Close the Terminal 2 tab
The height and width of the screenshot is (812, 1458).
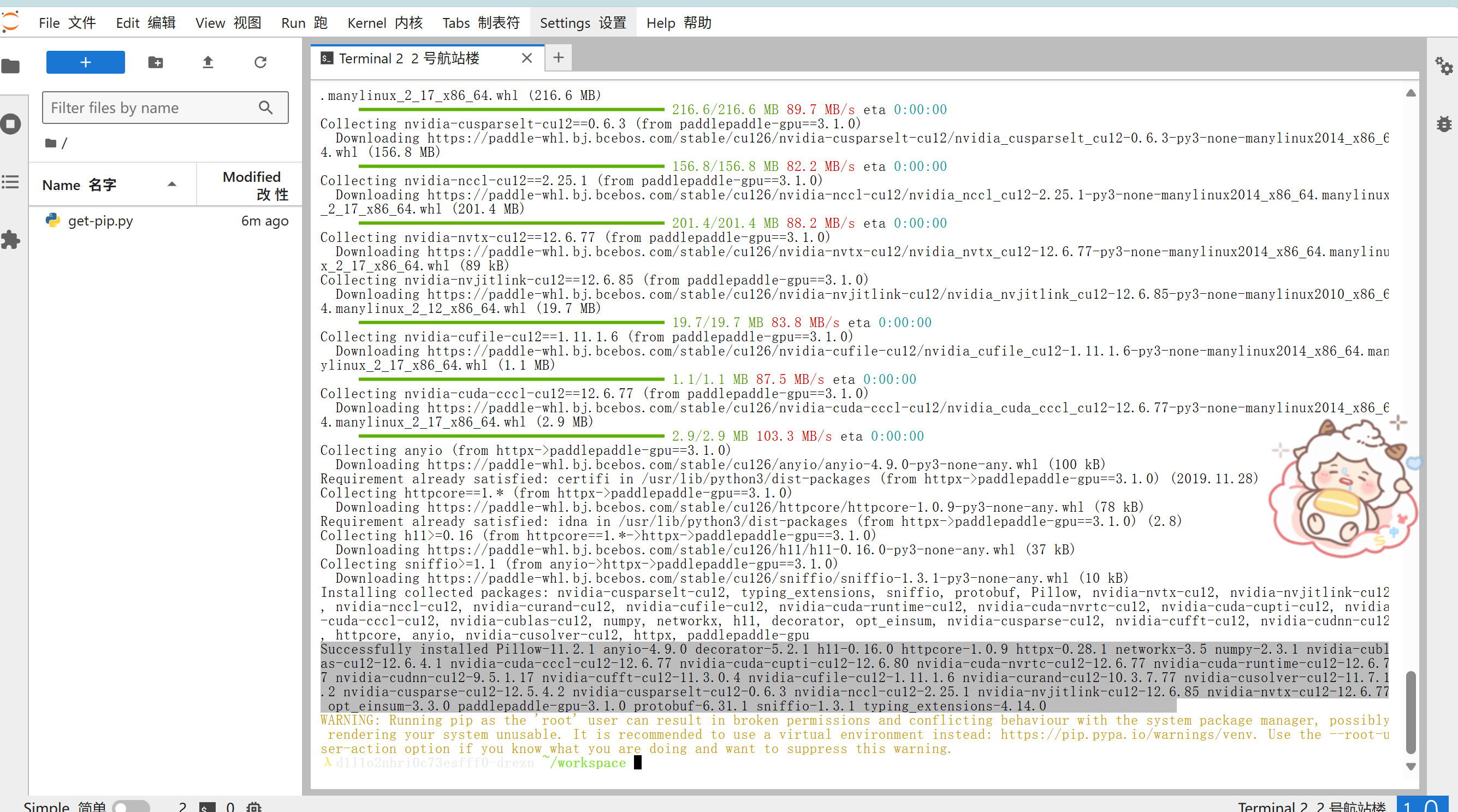pyautogui.click(x=527, y=58)
